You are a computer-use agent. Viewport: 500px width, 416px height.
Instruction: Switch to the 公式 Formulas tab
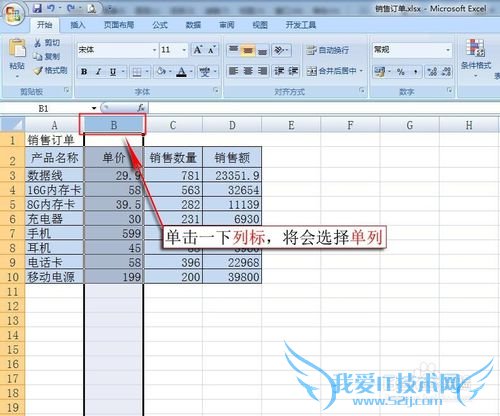160,25
